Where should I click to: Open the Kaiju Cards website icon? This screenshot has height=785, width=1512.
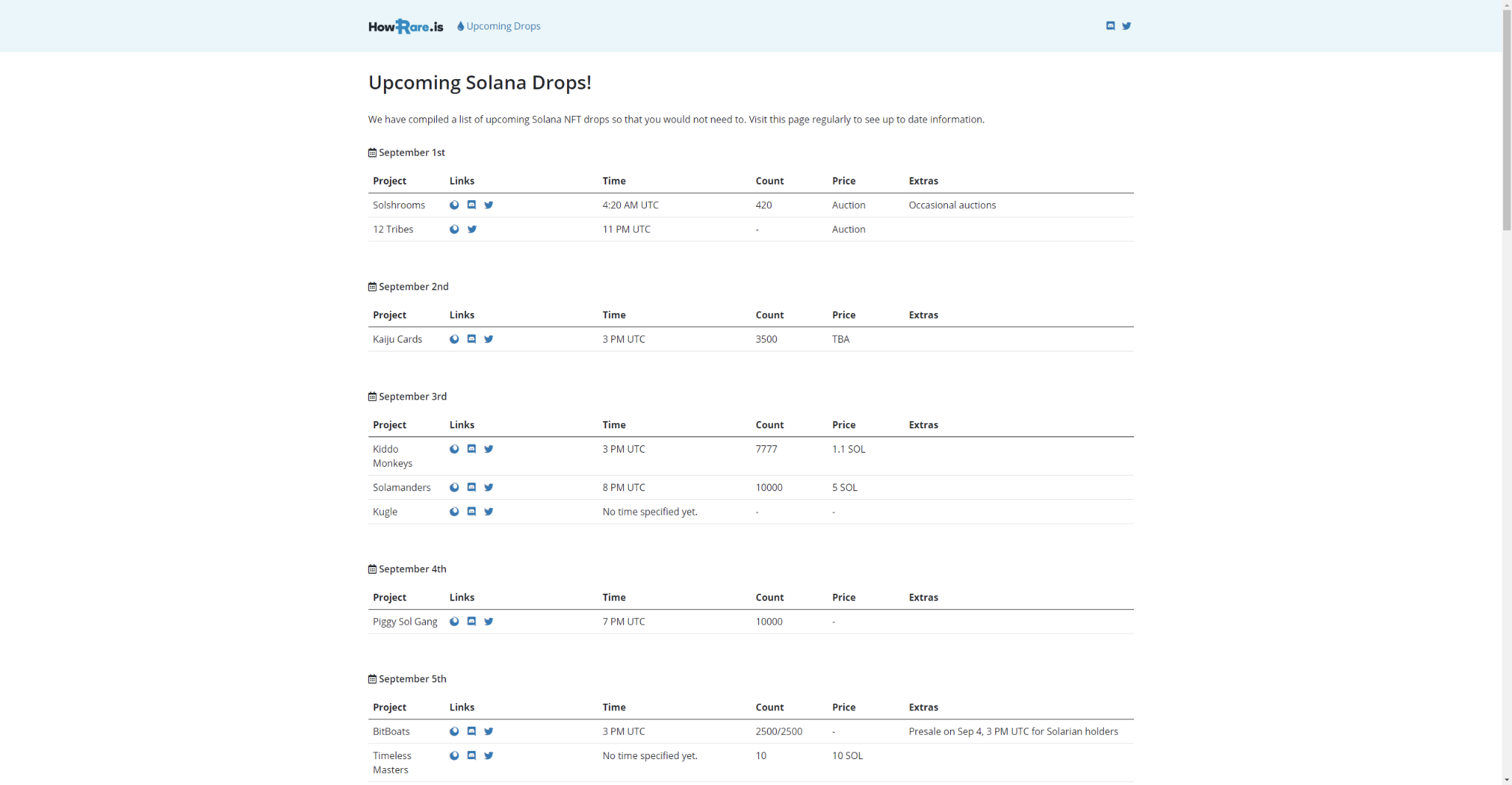(454, 339)
